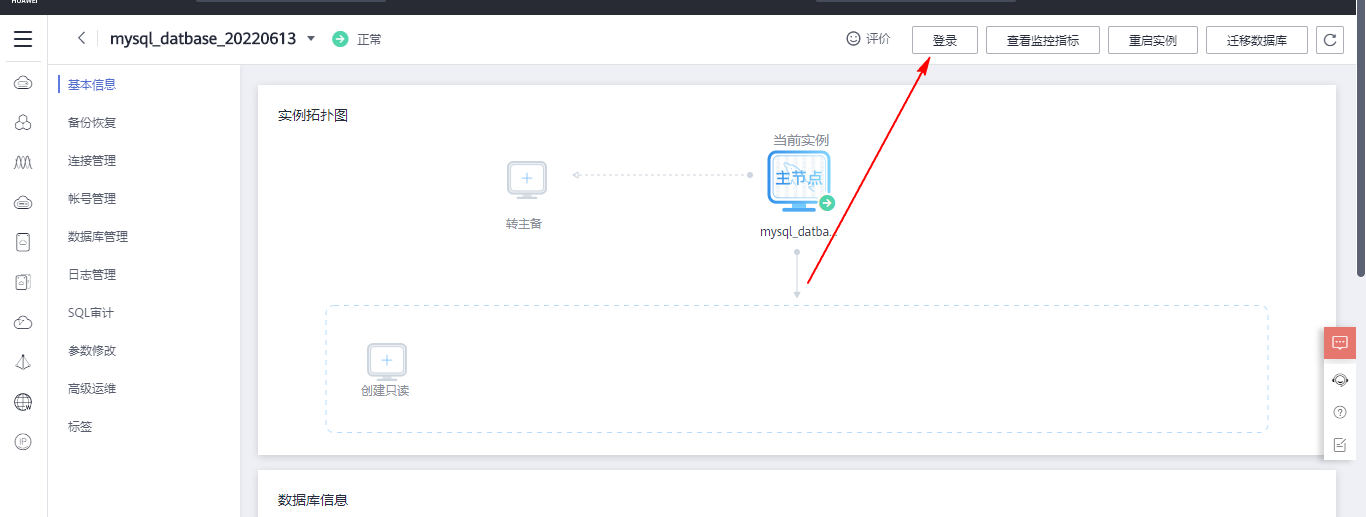
Task: Click the 当前实例 label above main node
Action: click(x=801, y=140)
